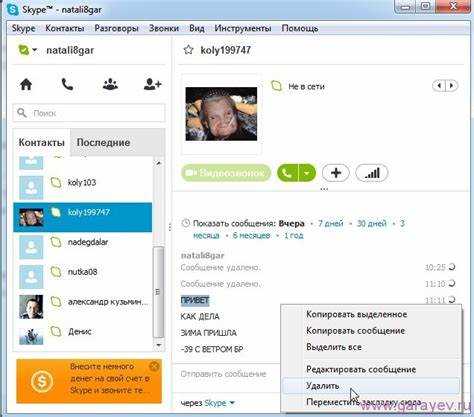Click the Skype logo in the title bar
474x417 pixels.
click(x=13, y=9)
